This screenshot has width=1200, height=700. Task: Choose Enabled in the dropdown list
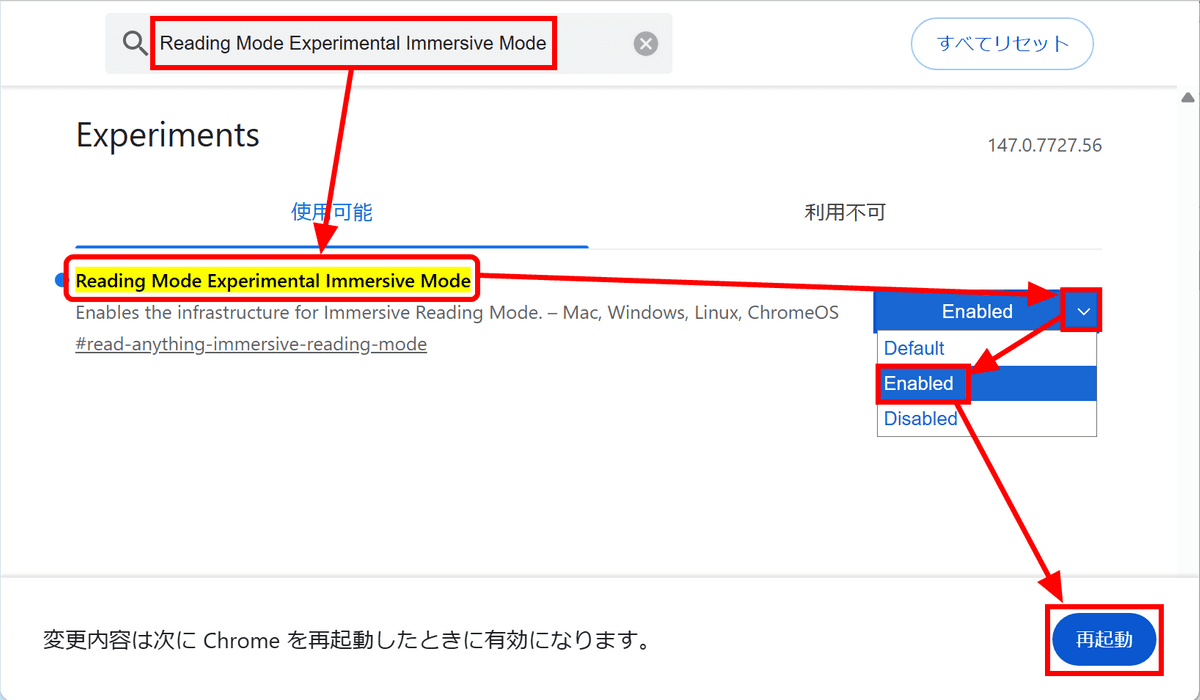click(x=987, y=383)
